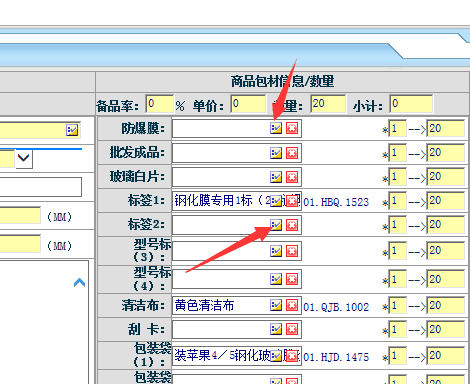
Task: Clear the 标签1 selection with red X
Action: tap(292, 201)
